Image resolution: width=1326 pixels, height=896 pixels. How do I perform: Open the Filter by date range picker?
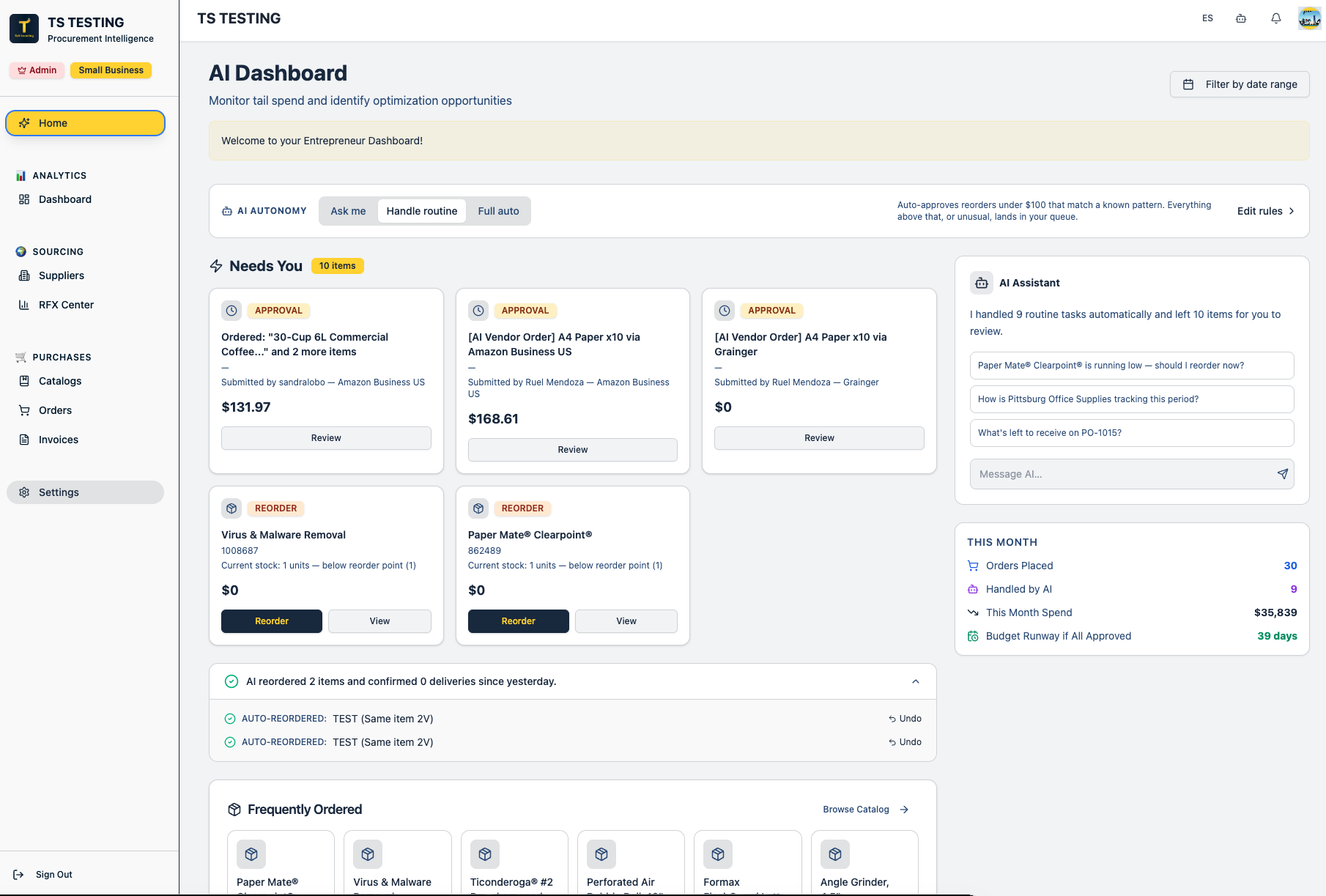point(1240,84)
